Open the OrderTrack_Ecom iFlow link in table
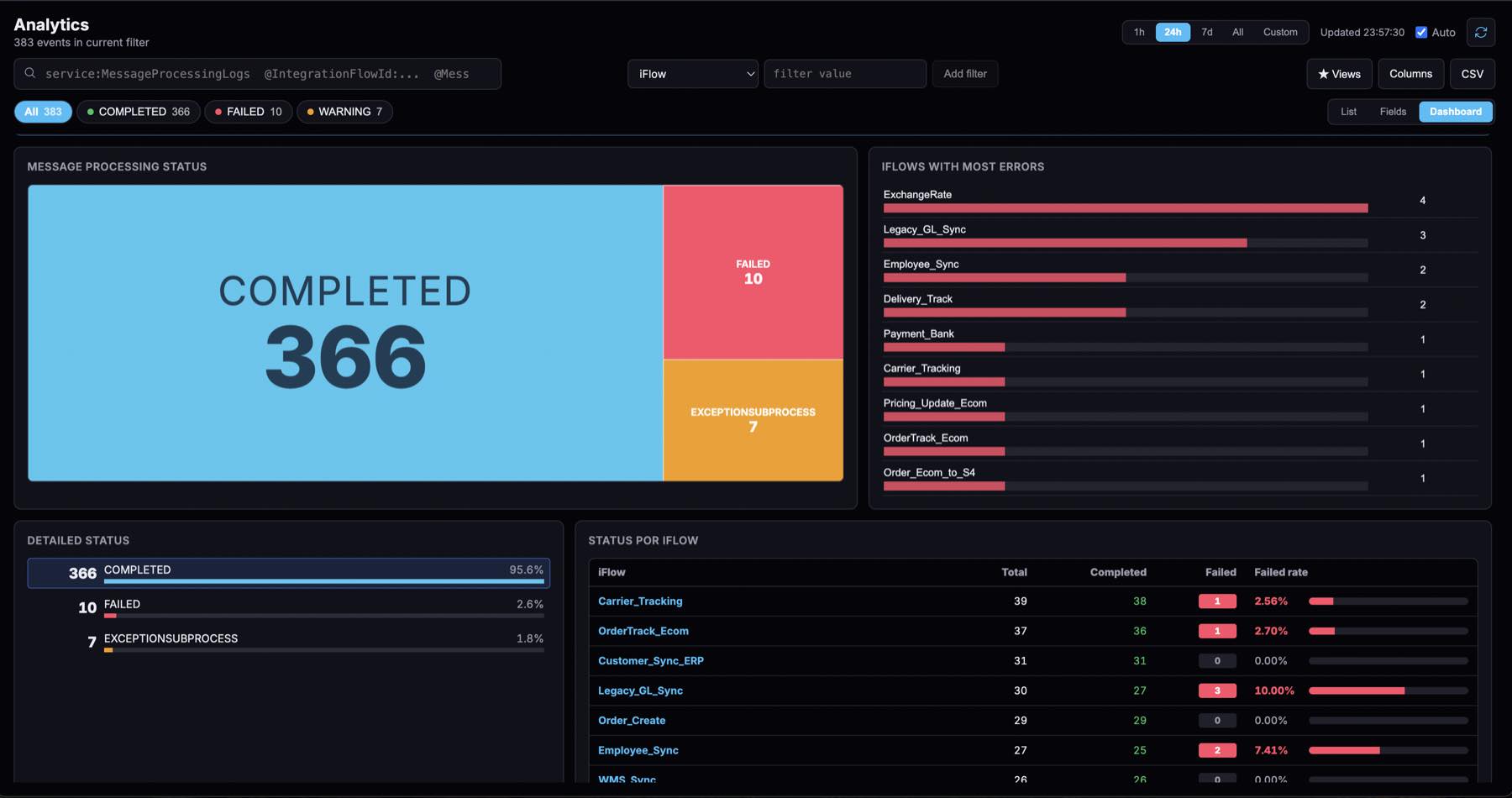Screen dimensions: 1512x798 pos(643,631)
